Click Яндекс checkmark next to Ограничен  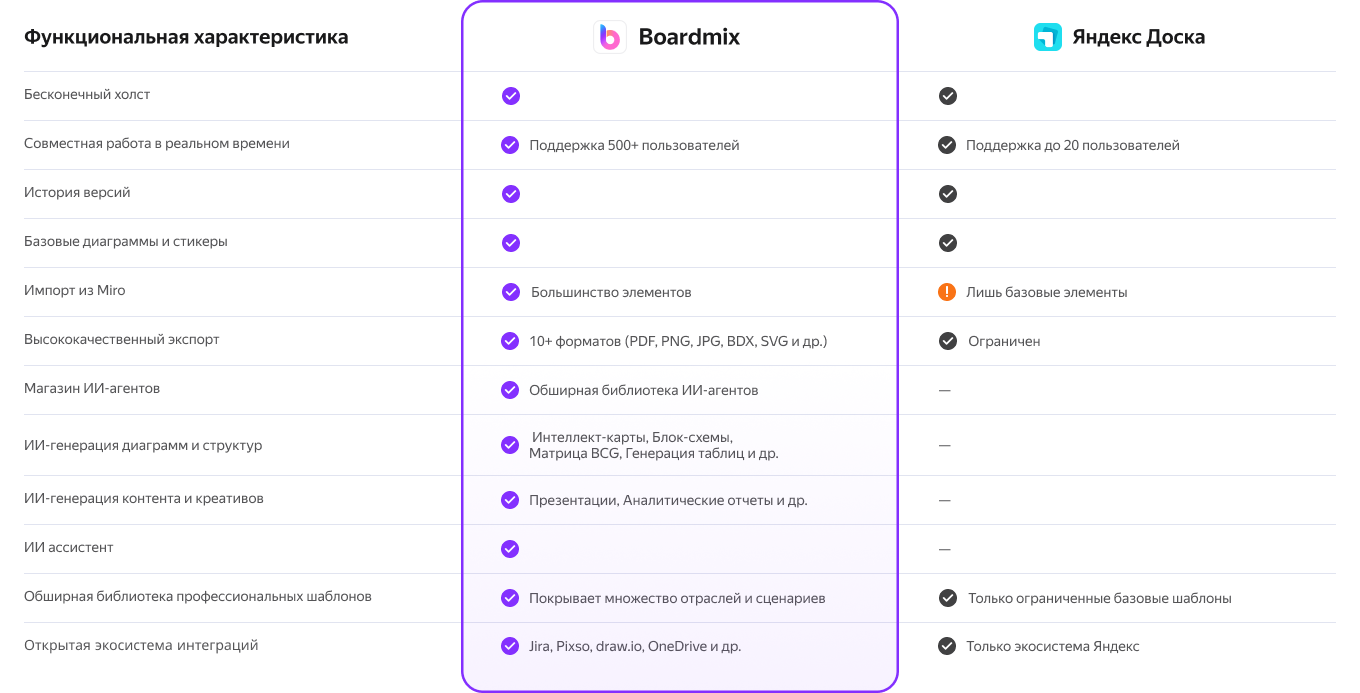pos(947,341)
